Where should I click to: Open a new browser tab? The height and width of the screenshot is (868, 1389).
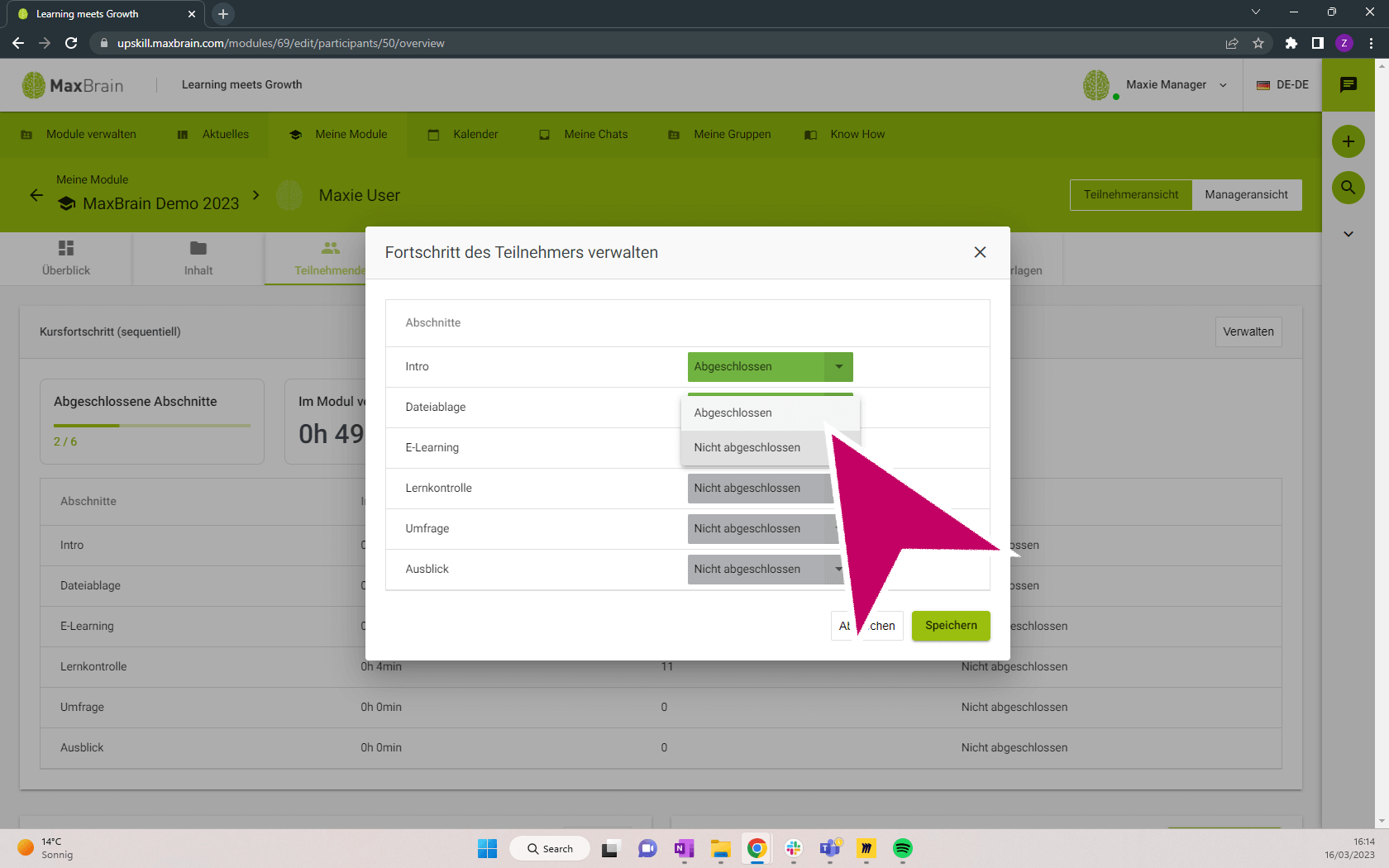[223, 14]
